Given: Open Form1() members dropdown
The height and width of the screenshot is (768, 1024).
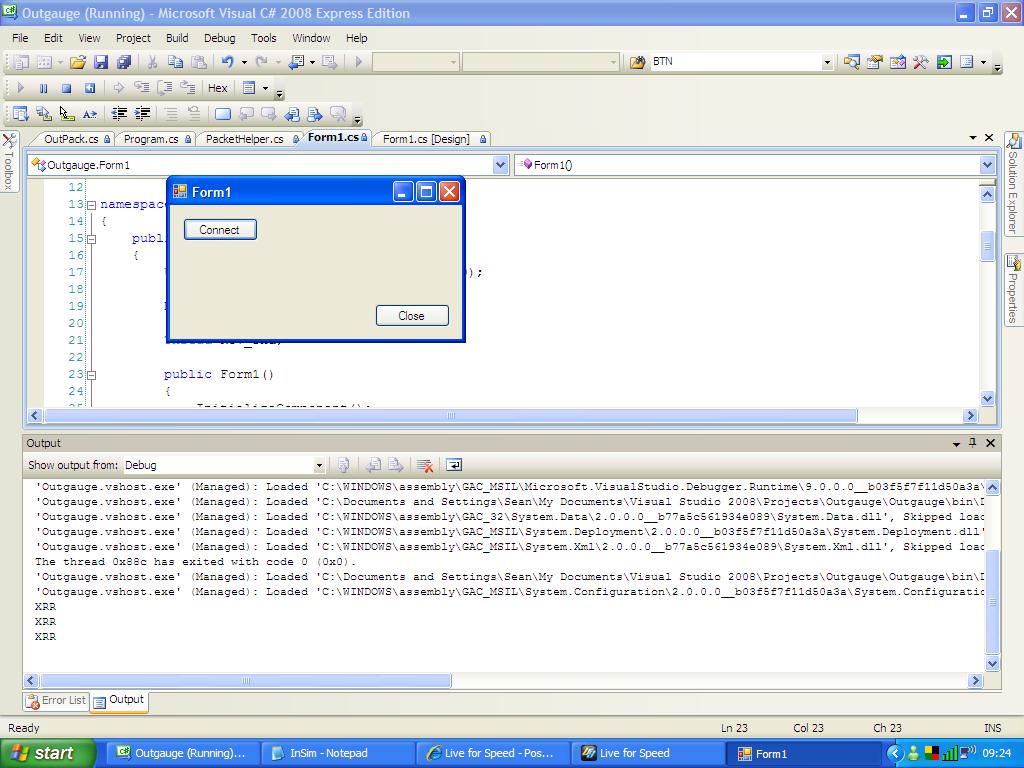Looking at the screenshot, I should 987,165.
